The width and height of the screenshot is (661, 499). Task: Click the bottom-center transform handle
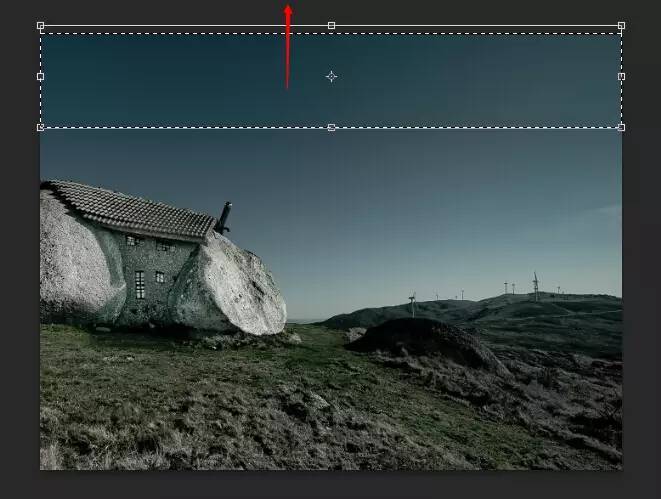[x=331, y=127]
